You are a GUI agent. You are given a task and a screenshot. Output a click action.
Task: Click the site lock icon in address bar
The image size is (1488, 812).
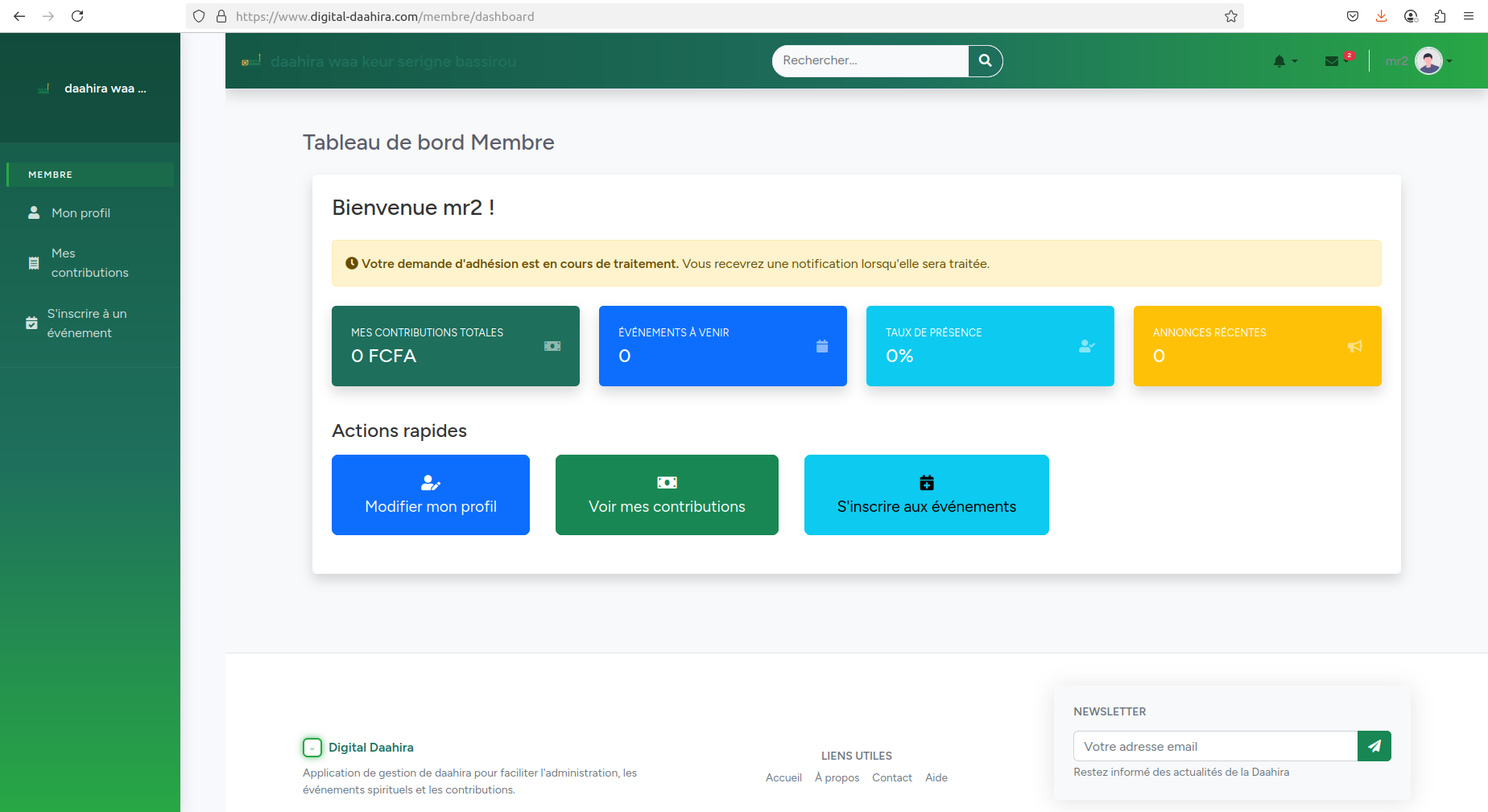click(x=221, y=16)
